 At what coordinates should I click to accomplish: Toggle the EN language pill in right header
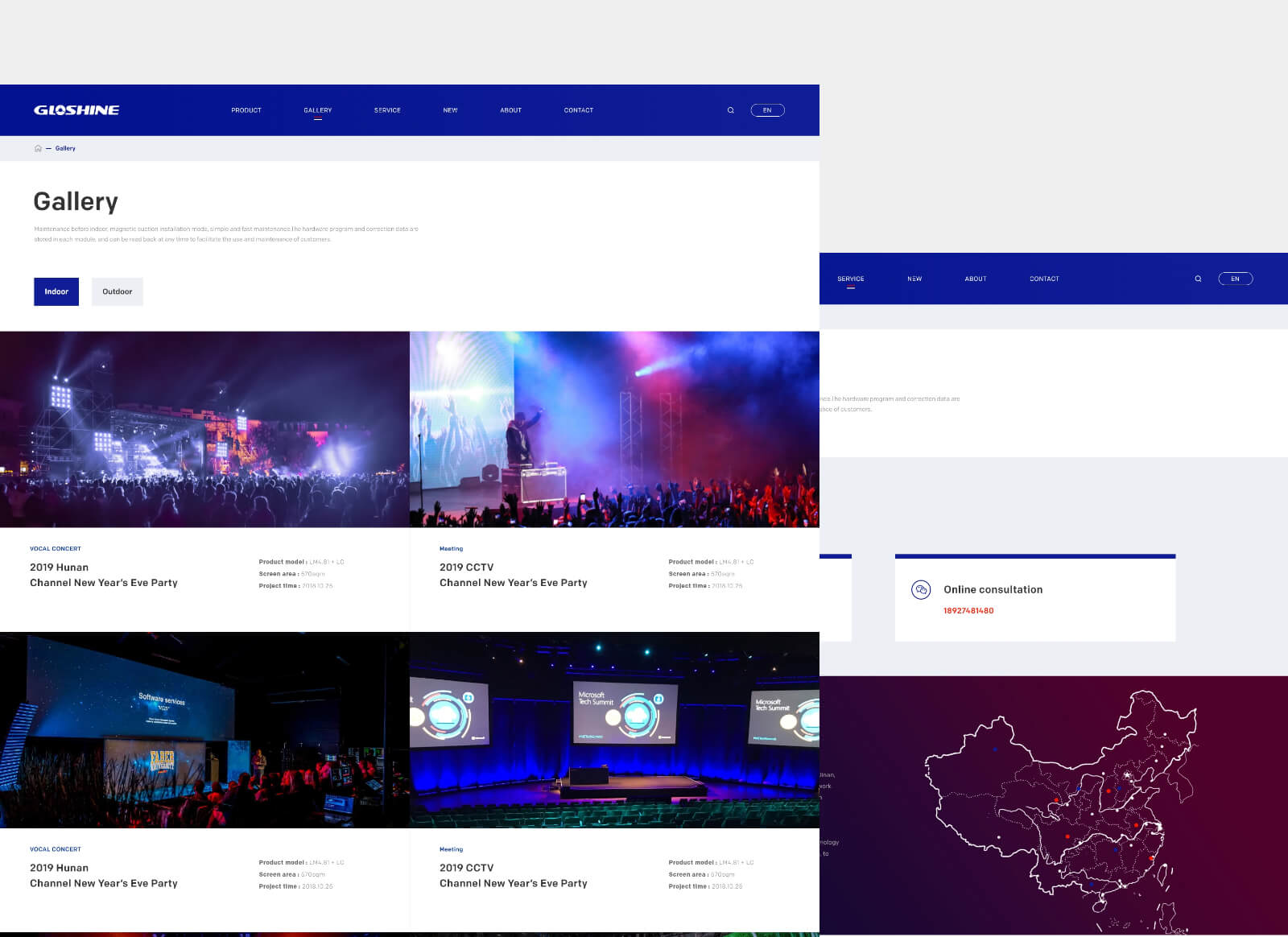coord(1235,279)
